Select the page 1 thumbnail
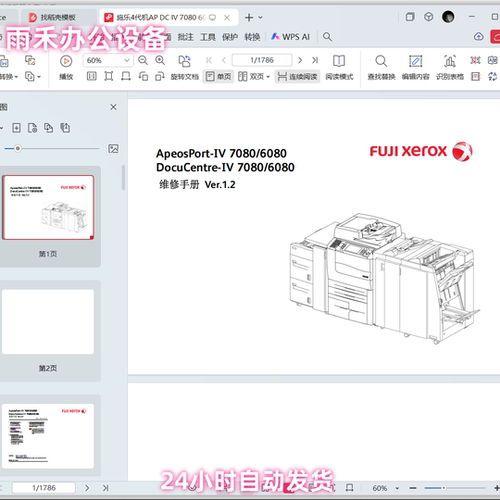 48,207
